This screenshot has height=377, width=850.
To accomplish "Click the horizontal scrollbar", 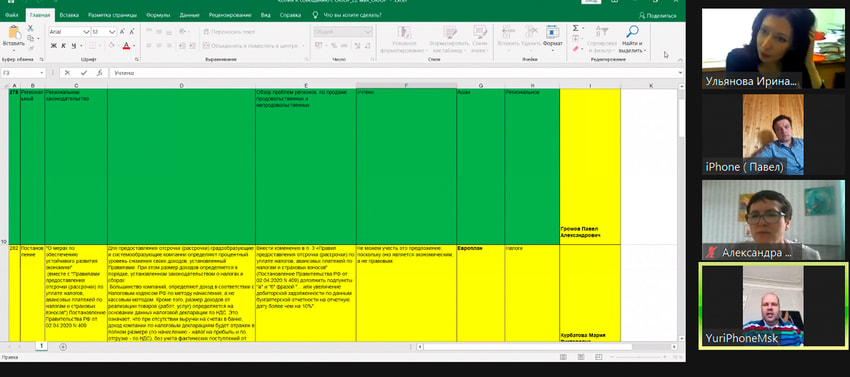I will pyautogui.click(x=527, y=347).
